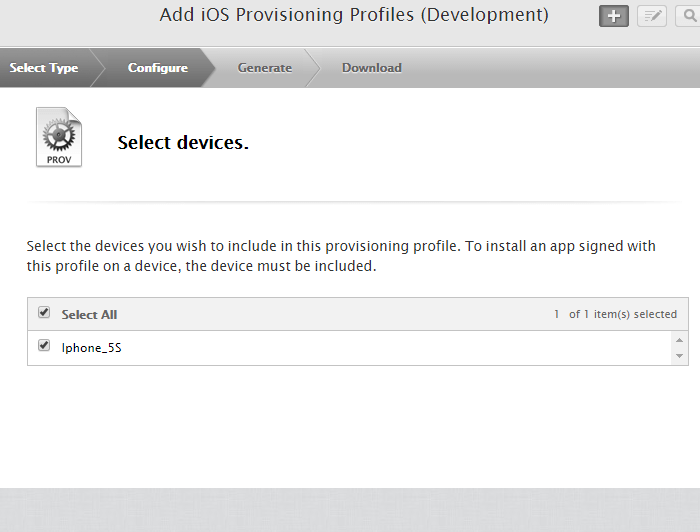This screenshot has height=532, width=700.
Task: Click the plus icon to add profile
Action: (x=614, y=16)
